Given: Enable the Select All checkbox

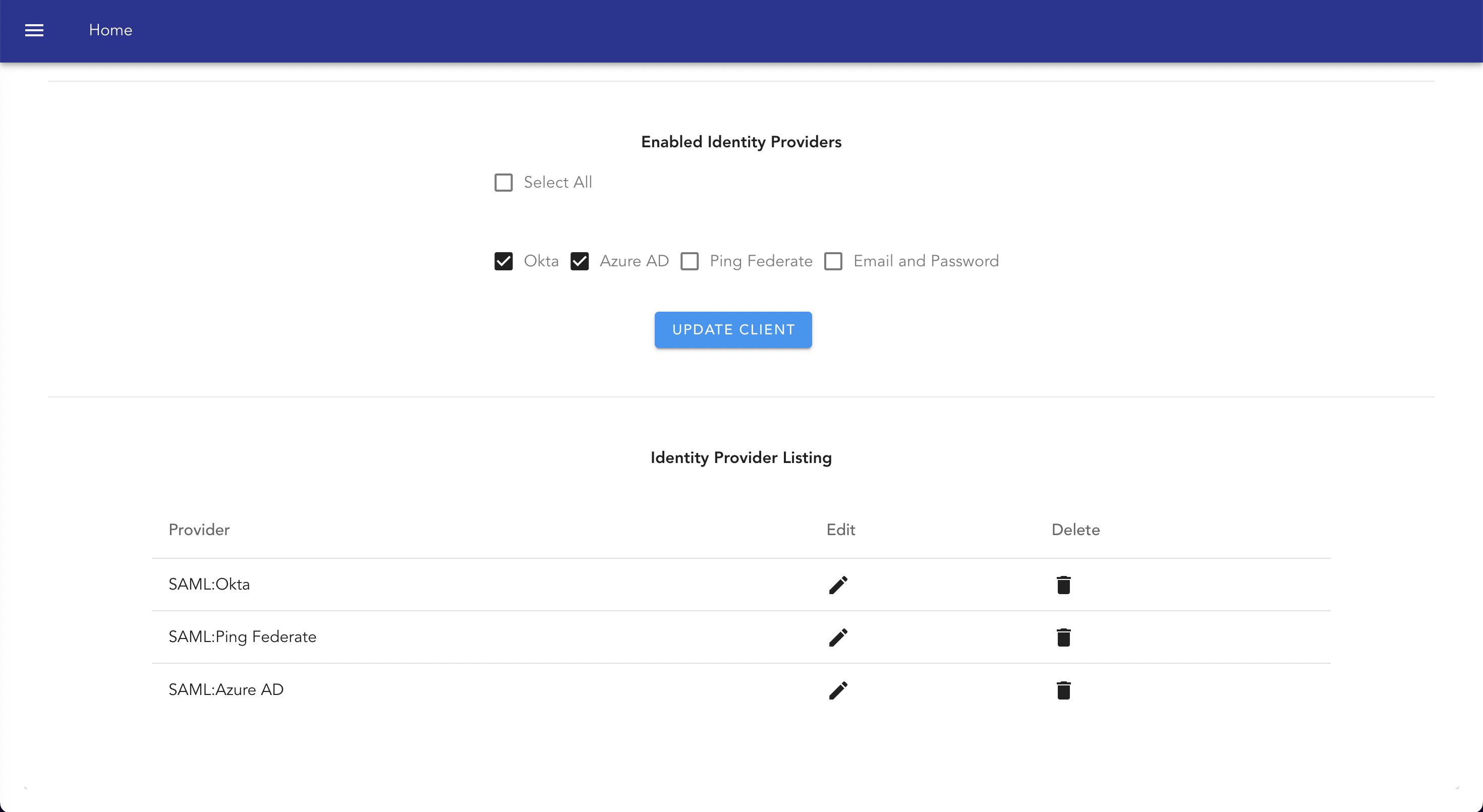Looking at the screenshot, I should coord(503,182).
